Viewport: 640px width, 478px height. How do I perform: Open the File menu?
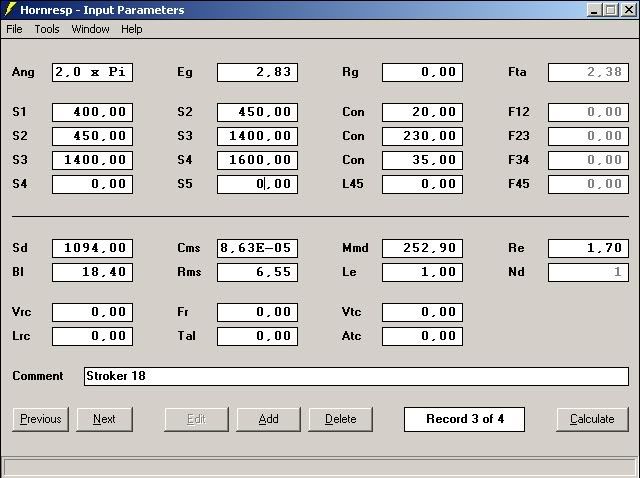tap(14, 29)
